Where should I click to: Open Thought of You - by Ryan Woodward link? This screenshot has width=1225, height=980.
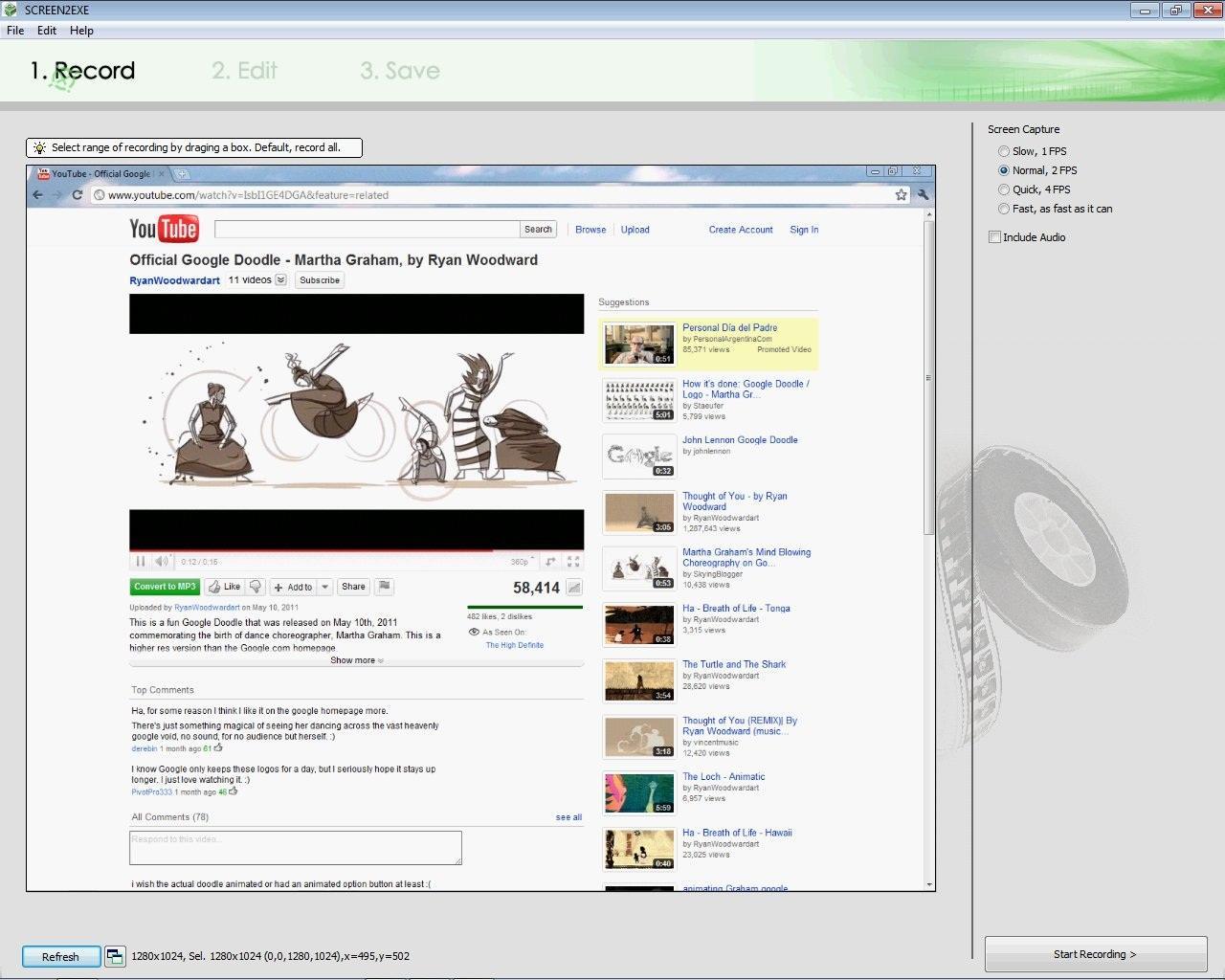point(735,501)
